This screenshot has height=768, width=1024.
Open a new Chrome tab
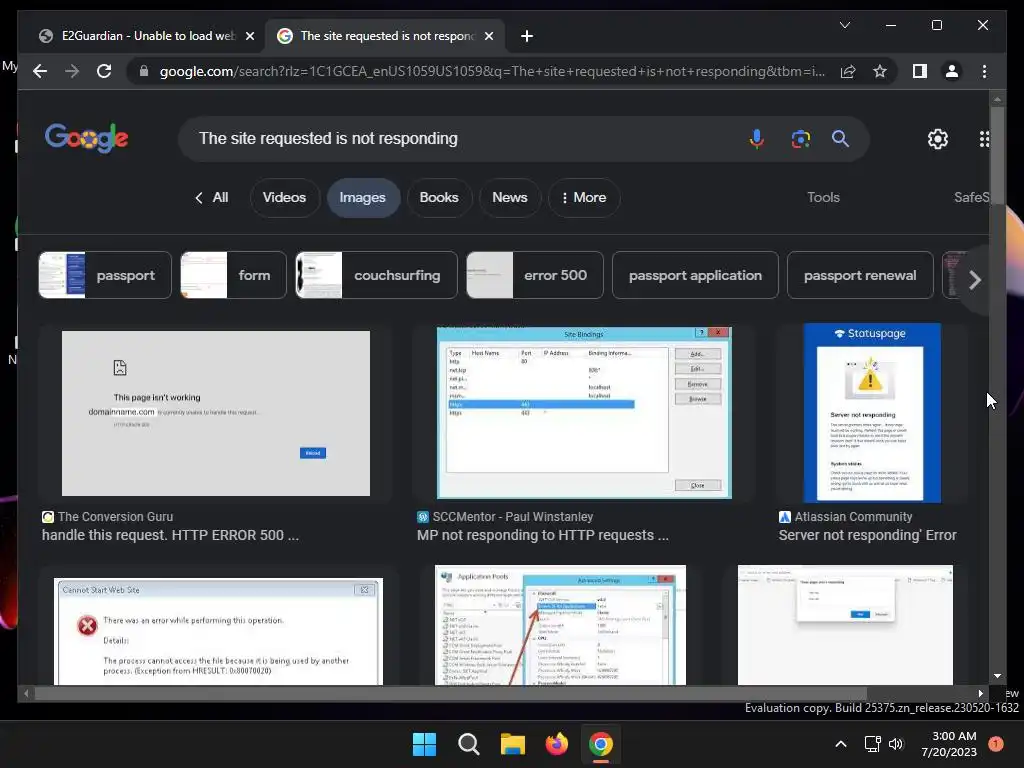click(x=527, y=36)
